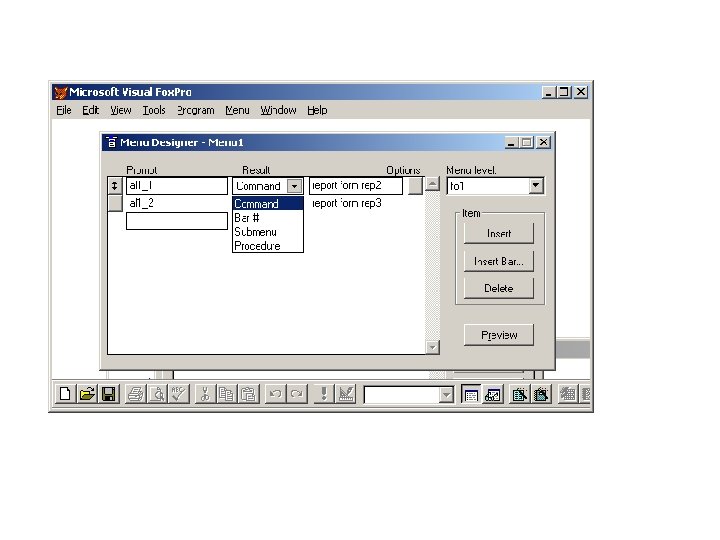Image resolution: width=720 pixels, height=540 pixels.
Task: Click the Save floppy disk icon
Action: point(108,394)
